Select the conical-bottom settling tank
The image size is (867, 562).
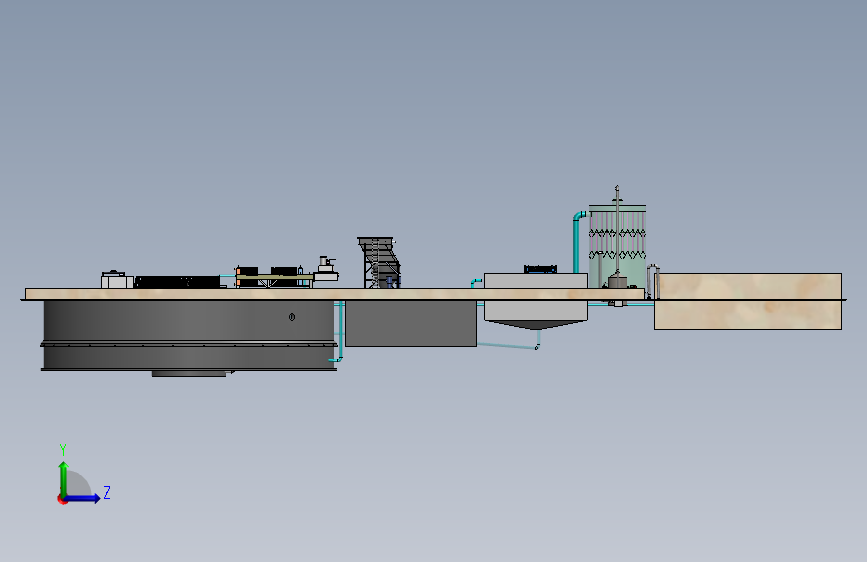point(536,301)
